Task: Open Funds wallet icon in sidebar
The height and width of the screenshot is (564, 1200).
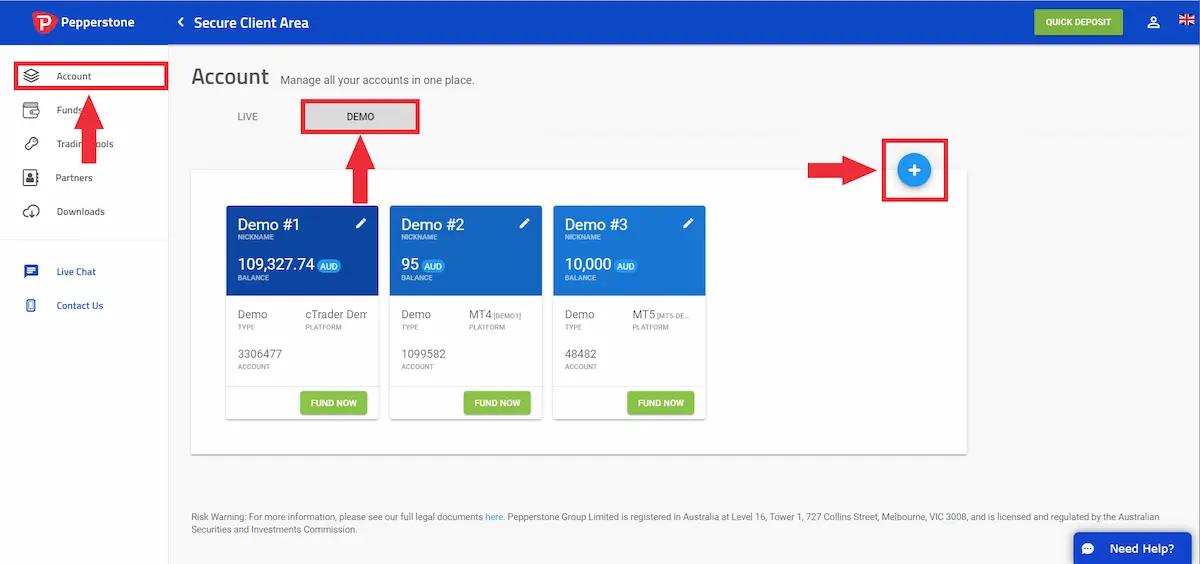Action: tap(31, 110)
